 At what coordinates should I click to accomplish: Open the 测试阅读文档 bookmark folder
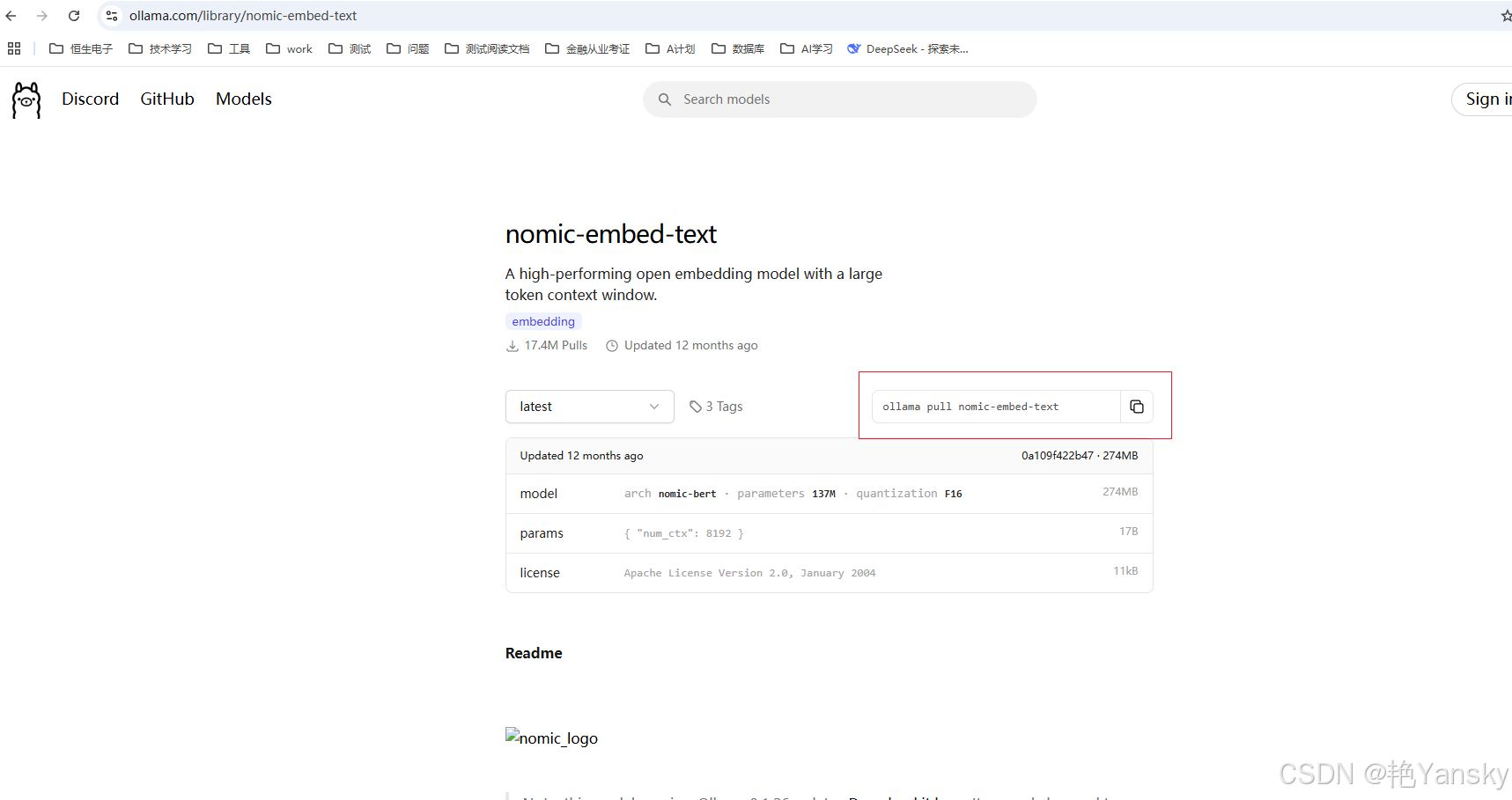coord(487,48)
